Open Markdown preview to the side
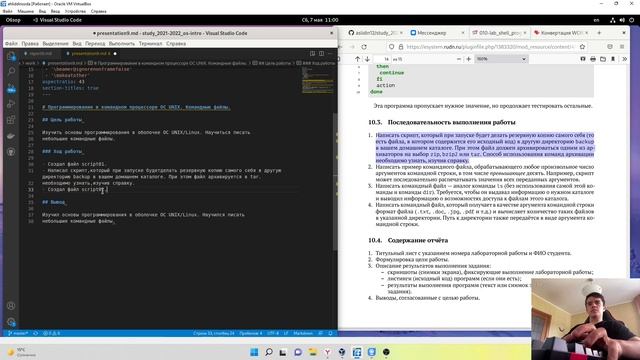This screenshot has height=360, width=640. (313, 53)
